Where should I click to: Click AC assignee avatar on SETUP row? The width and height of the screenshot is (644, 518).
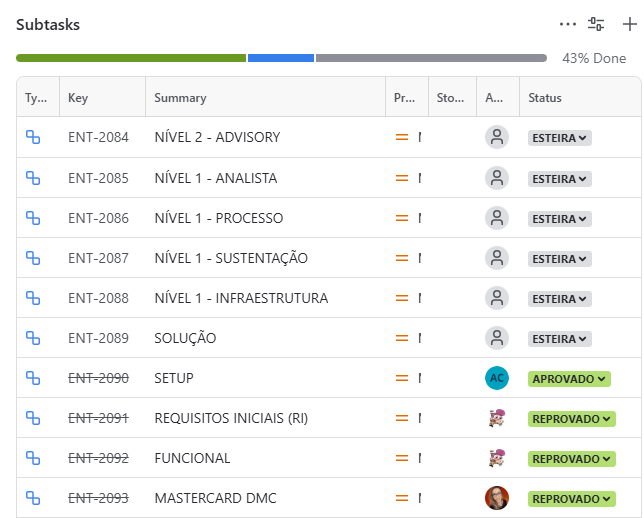497,378
